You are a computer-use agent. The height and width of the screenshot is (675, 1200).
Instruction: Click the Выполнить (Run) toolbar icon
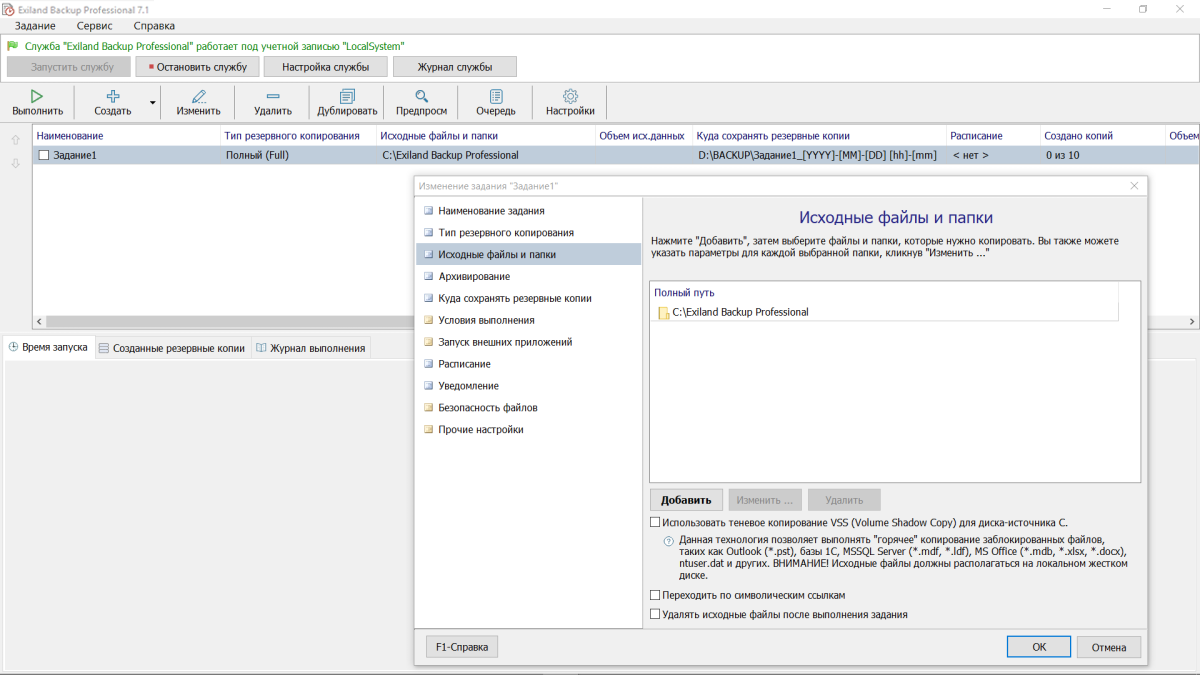pyautogui.click(x=37, y=96)
